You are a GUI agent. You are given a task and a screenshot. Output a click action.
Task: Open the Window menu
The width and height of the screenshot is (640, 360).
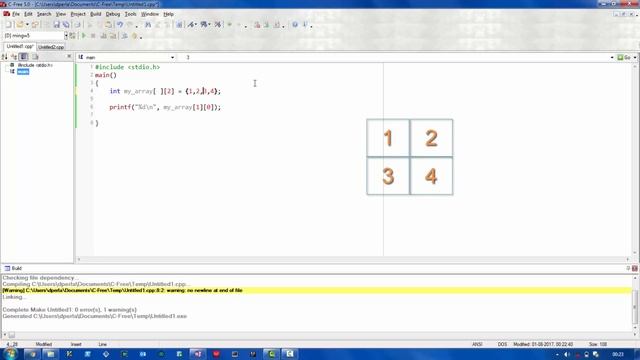(x=150, y=14)
